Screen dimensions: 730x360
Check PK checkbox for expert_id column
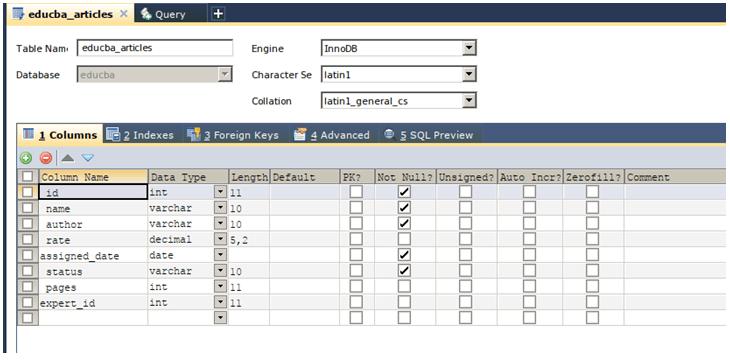point(356,303)
